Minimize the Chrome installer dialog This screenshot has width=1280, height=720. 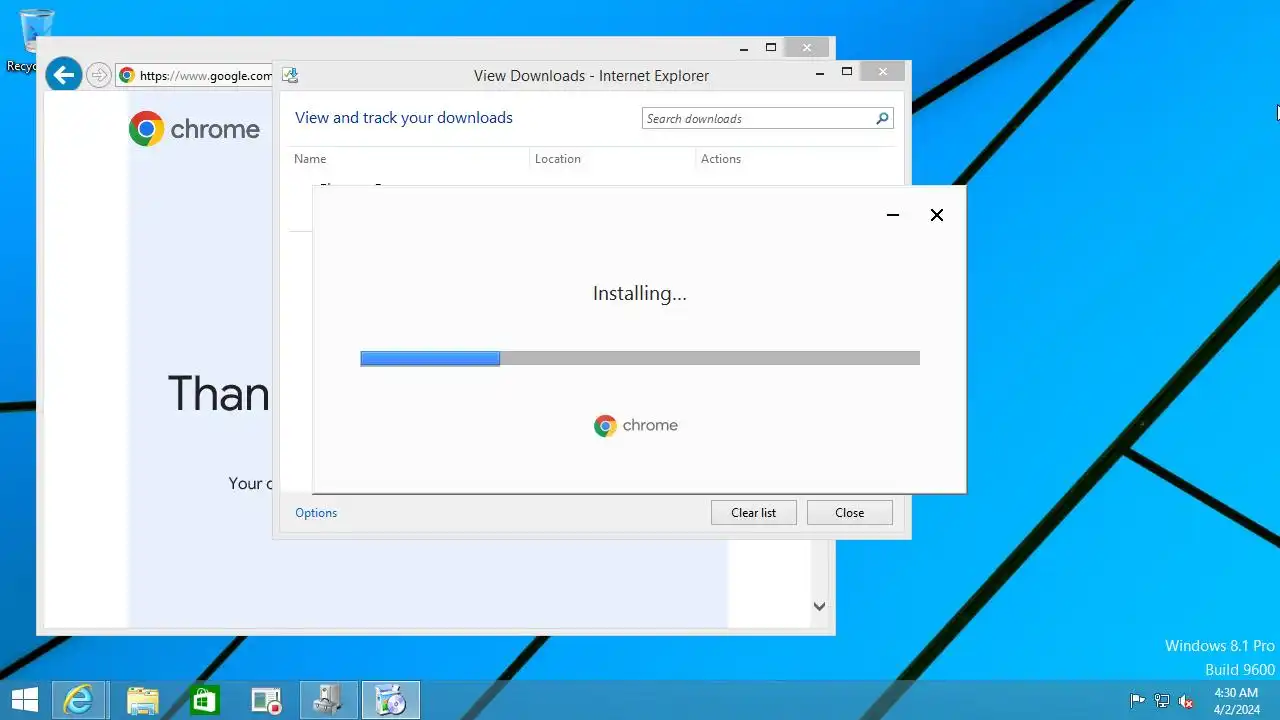[893, 215]
